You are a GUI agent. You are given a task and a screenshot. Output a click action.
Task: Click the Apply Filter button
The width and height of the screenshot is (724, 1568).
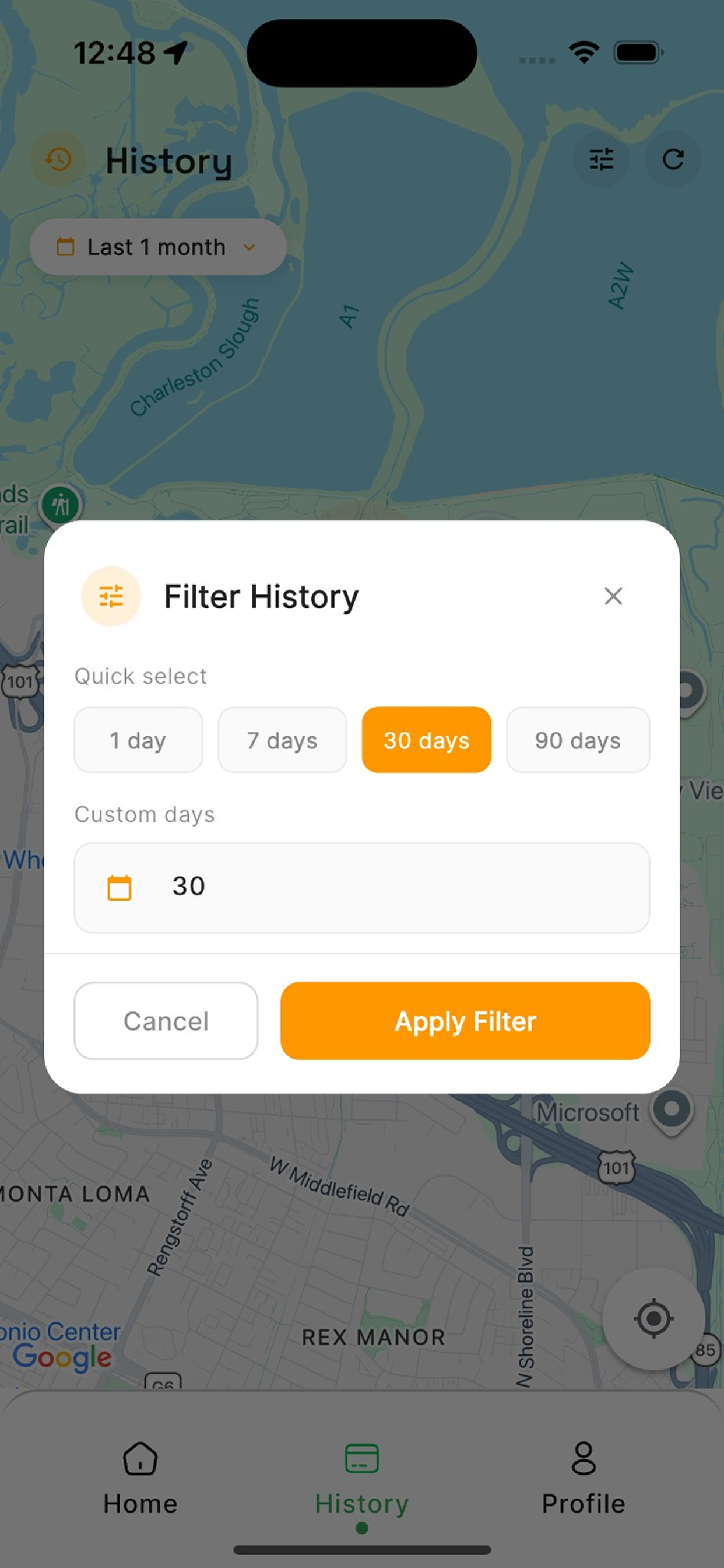point(465,1021)
